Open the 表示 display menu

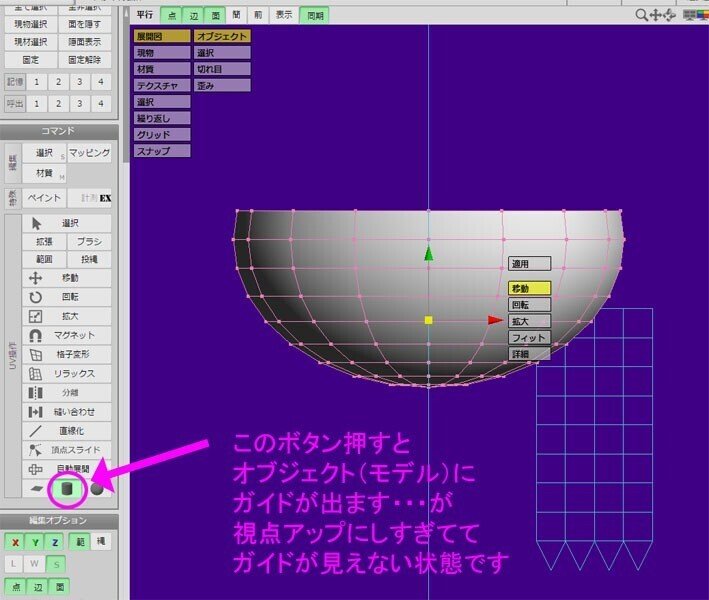(x=284, y=15)
